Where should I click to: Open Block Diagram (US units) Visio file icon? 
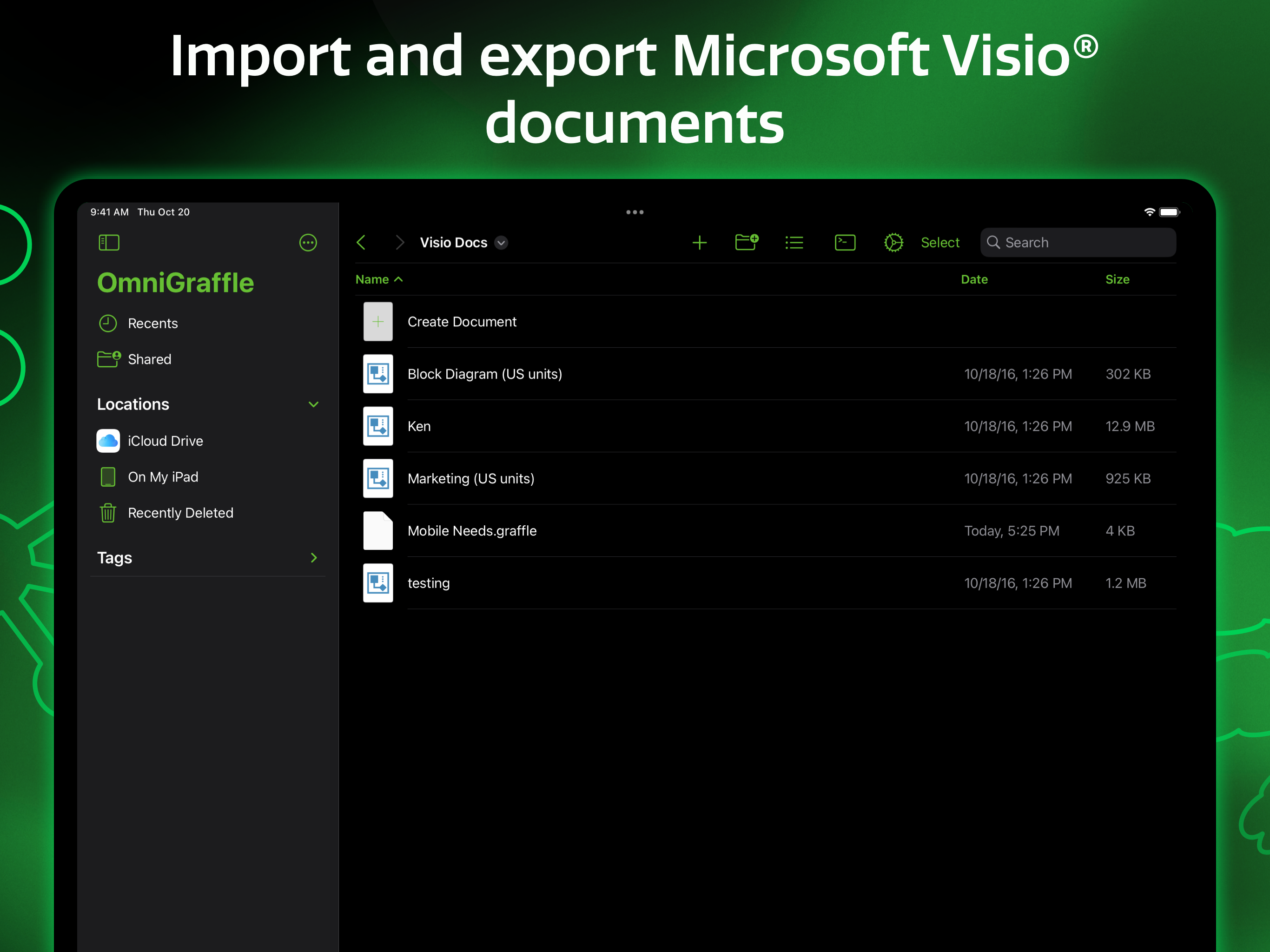tap(378, 374)
